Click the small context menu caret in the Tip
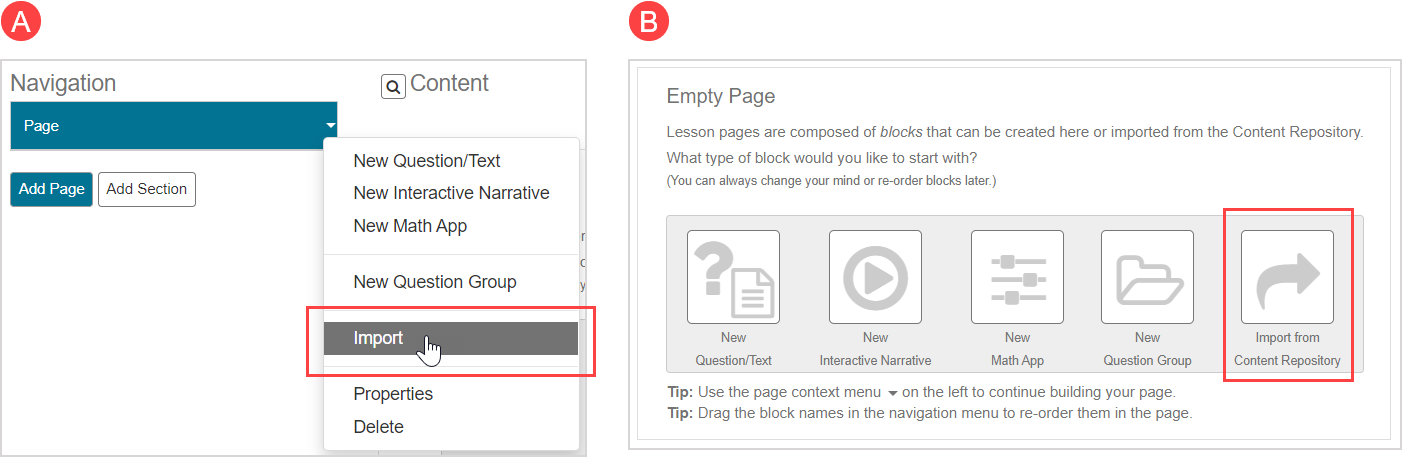 click(x=893, y=393)
